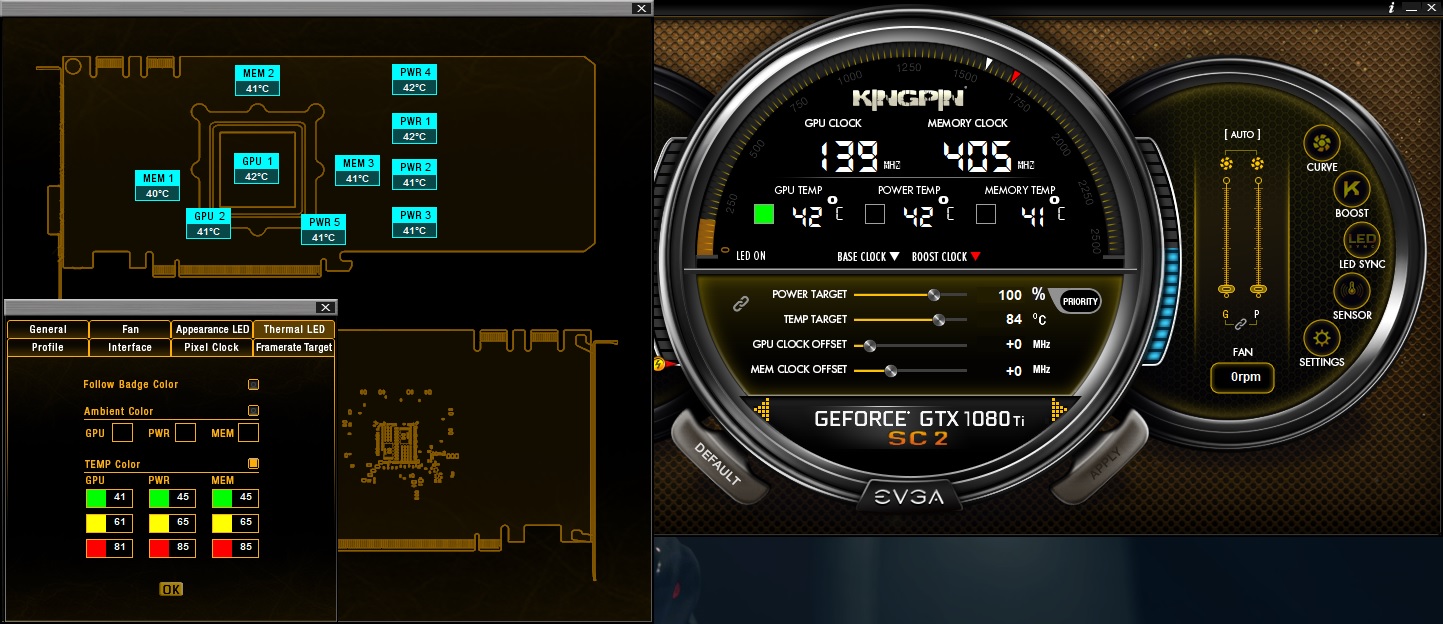Toggle the POWER TEMP indicator box
Image resolution: width=1443 pixels, height=624 pixels.
click(x=875, y=214)
